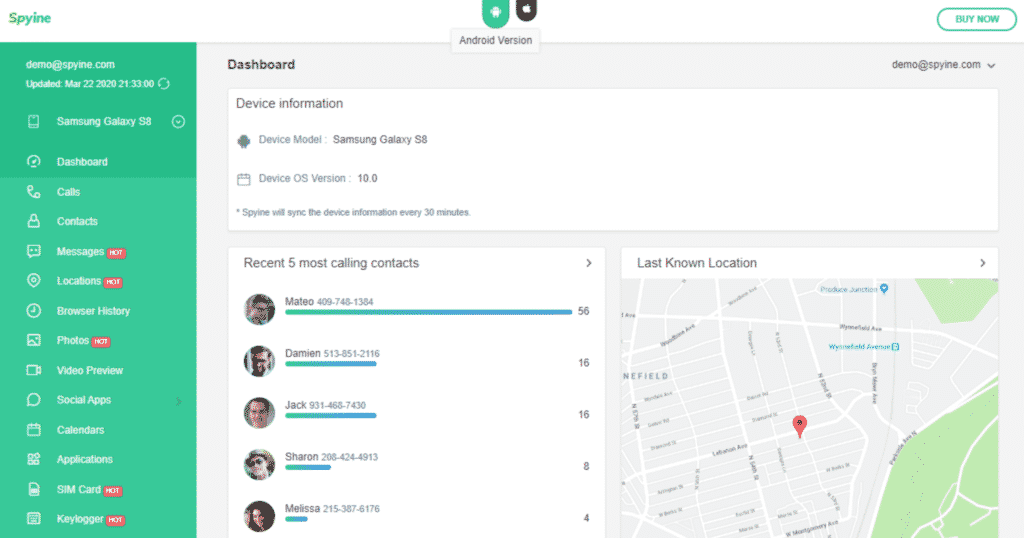Image resolution: width=1024 pixels, height=538 pixels.
Task: Click the Contacts lock icon in sidebar
Action: coord(34,221)
